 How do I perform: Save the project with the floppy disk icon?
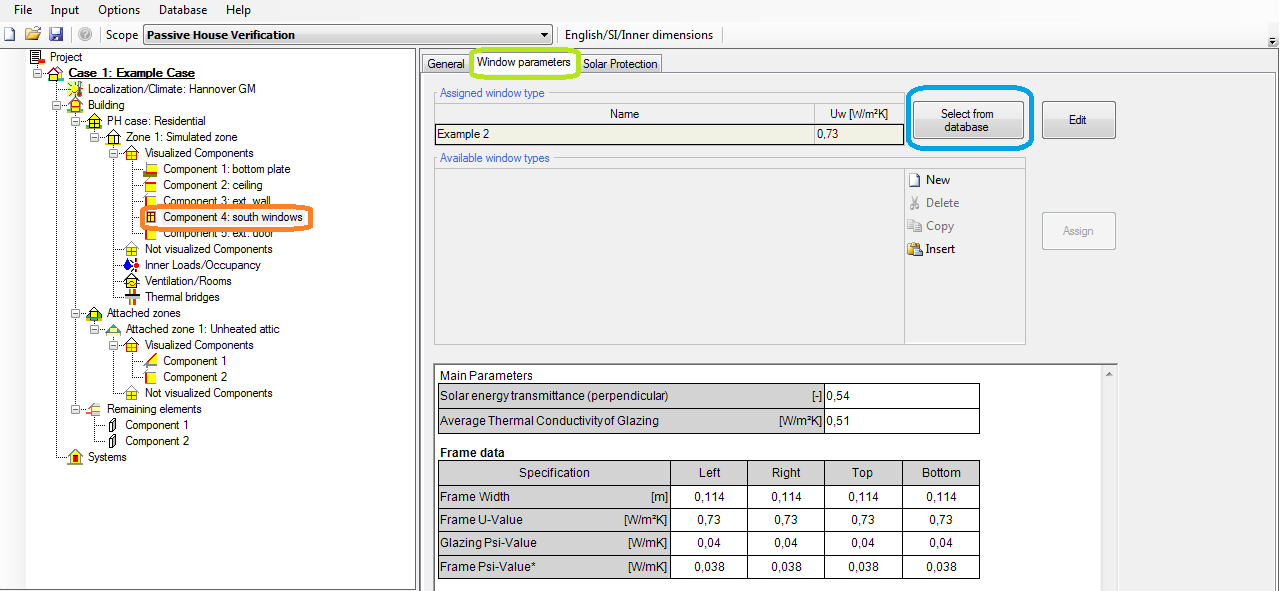coord(56,34)
